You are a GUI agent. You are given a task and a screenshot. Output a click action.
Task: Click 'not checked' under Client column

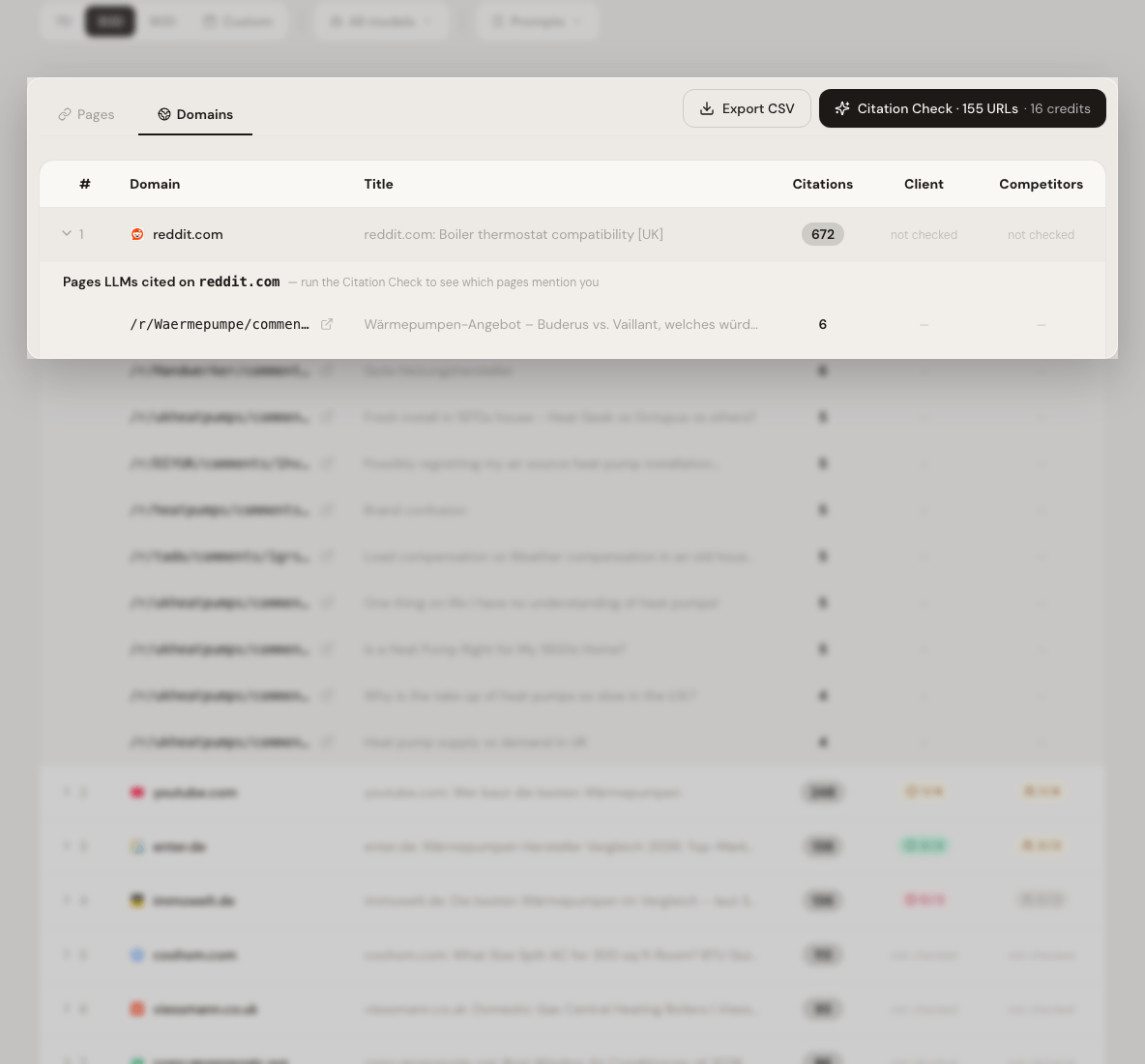(x=924, y=235)
